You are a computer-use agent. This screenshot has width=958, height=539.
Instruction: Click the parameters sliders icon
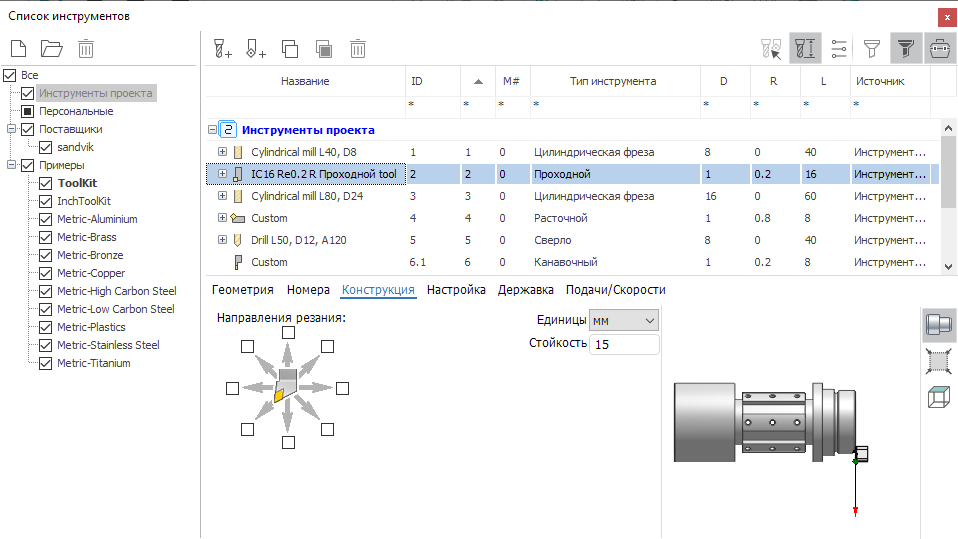click(839, 48)
